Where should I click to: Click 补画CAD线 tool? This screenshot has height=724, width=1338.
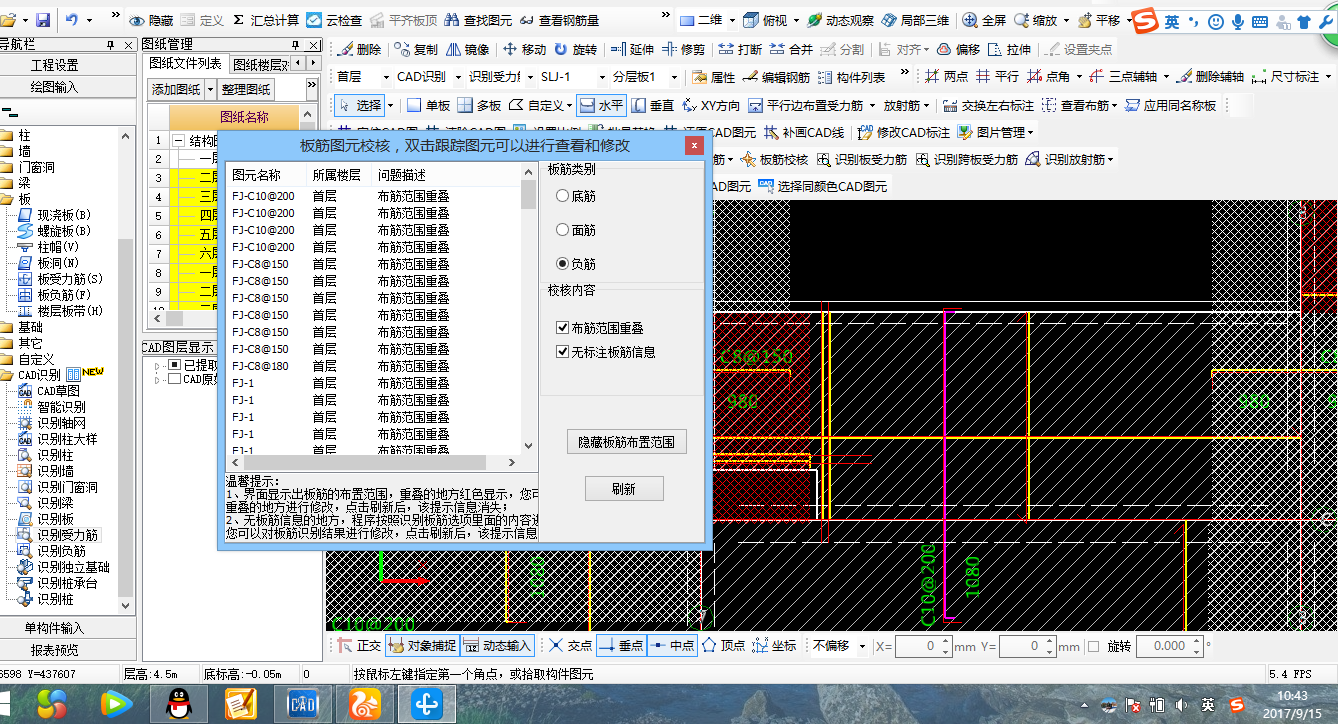[x=803, y=132]
